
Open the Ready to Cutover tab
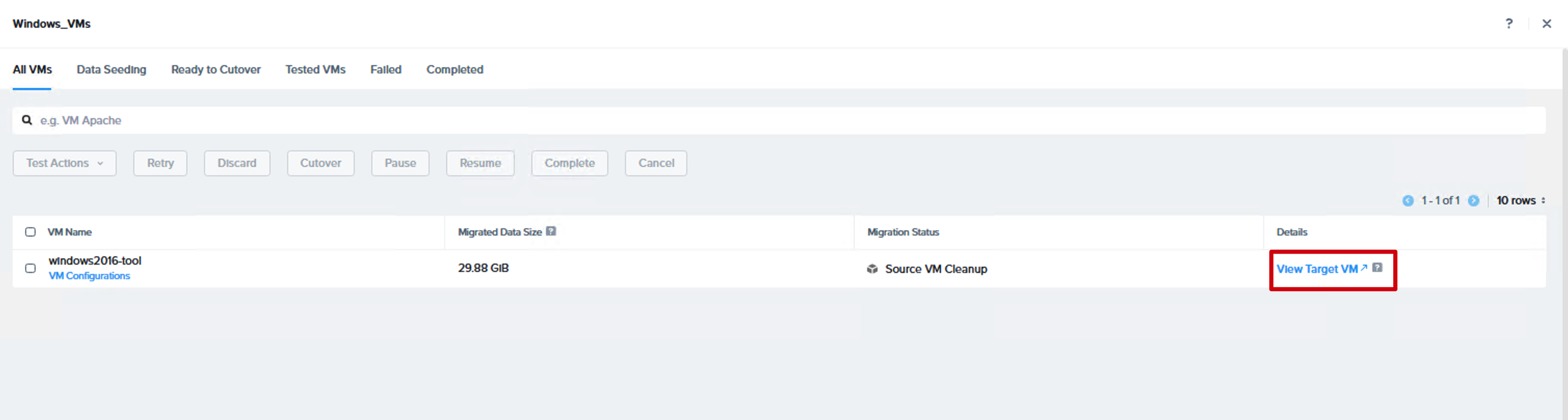[x=216, y=69]
